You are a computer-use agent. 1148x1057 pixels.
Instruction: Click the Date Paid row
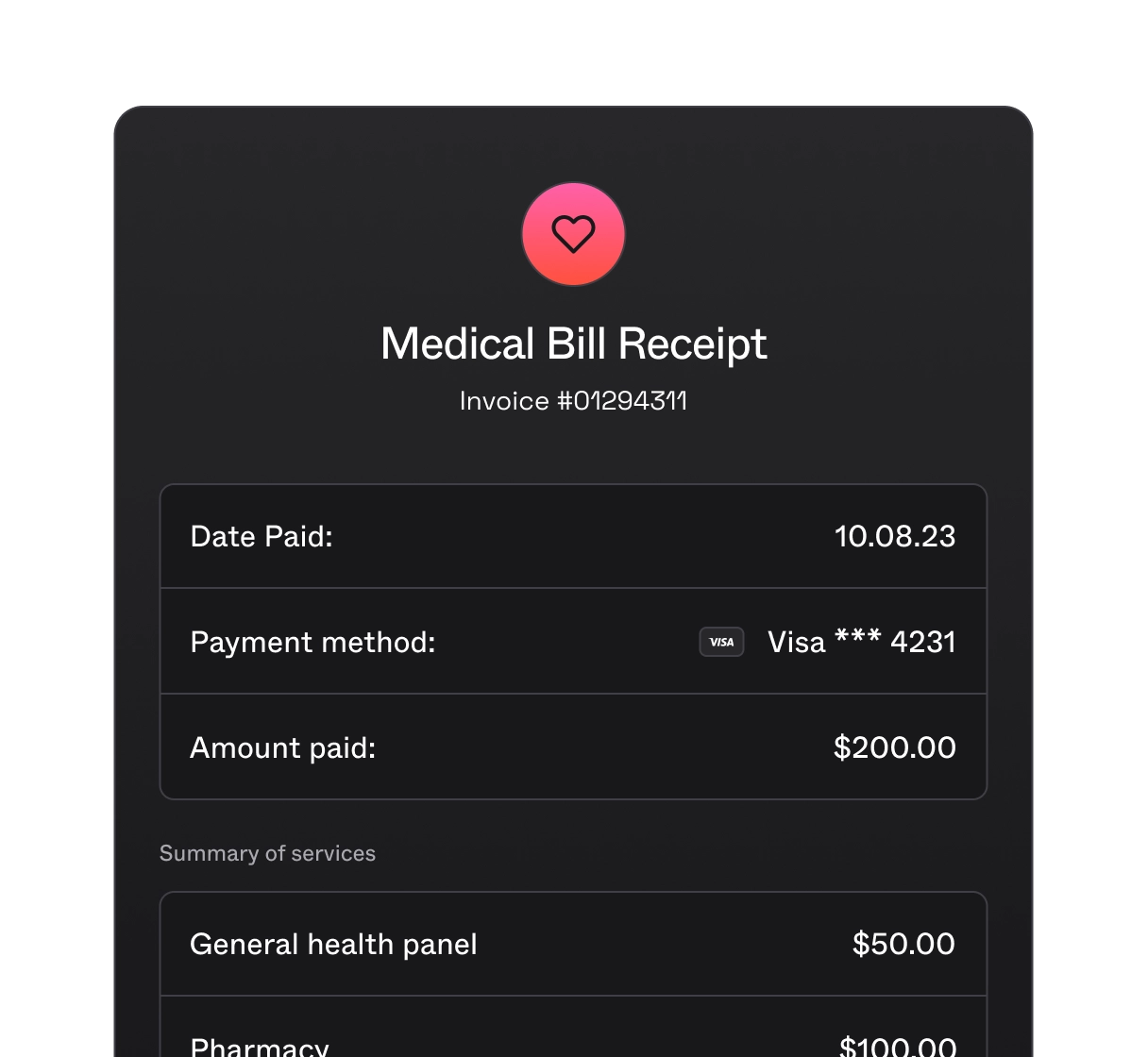(573, 536)
